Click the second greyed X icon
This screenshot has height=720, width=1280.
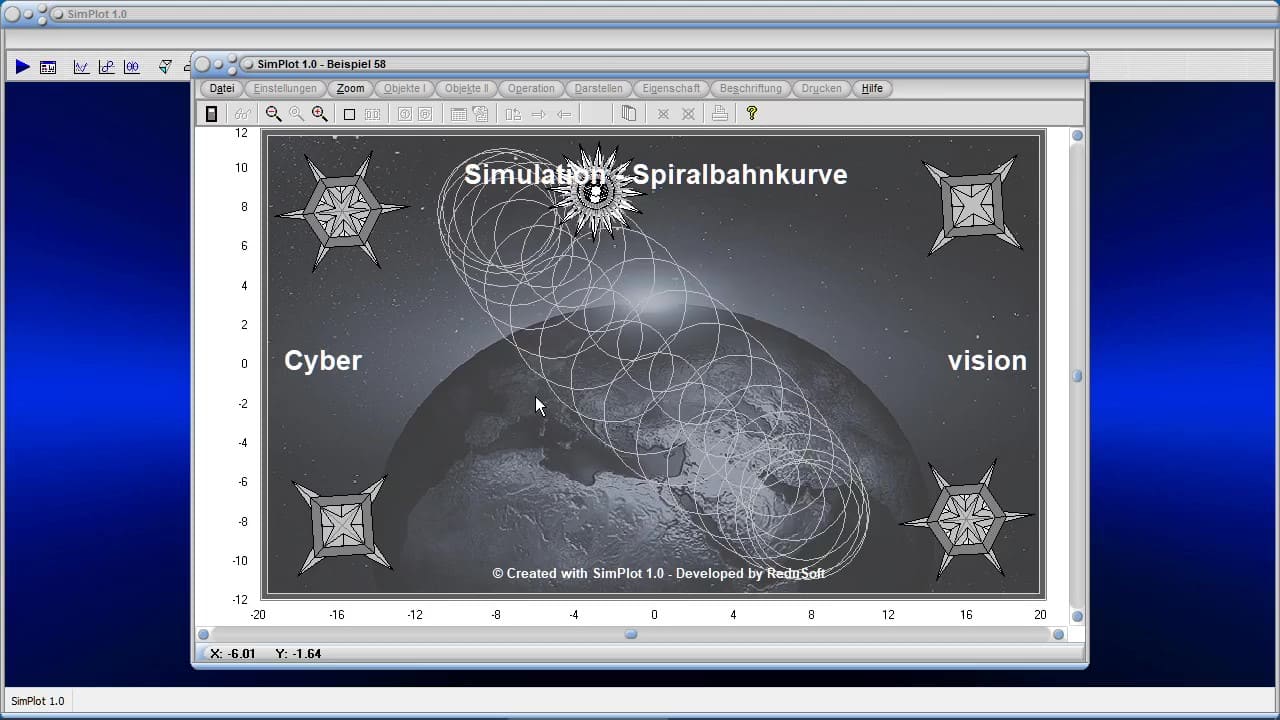click(688, 114)
